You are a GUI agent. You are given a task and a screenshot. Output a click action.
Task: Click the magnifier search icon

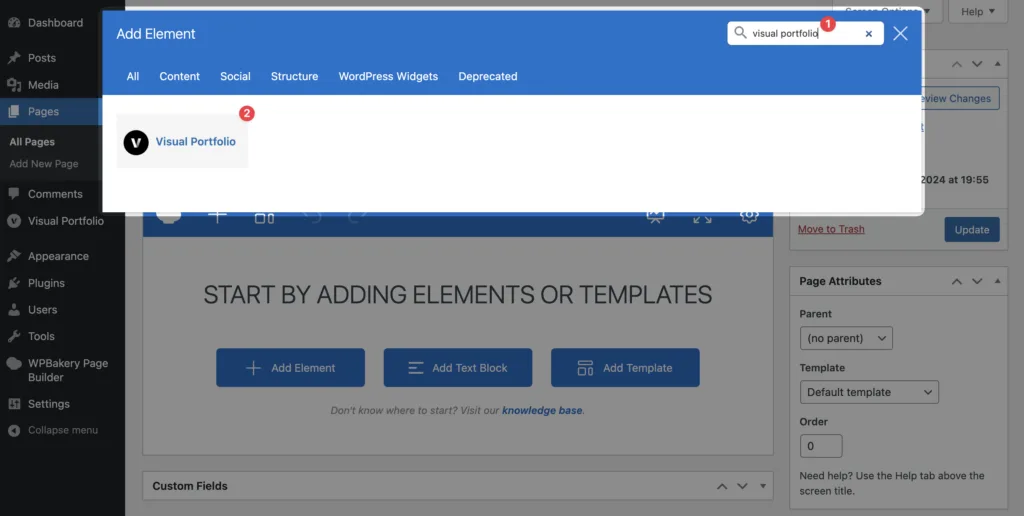pos(740,33)
